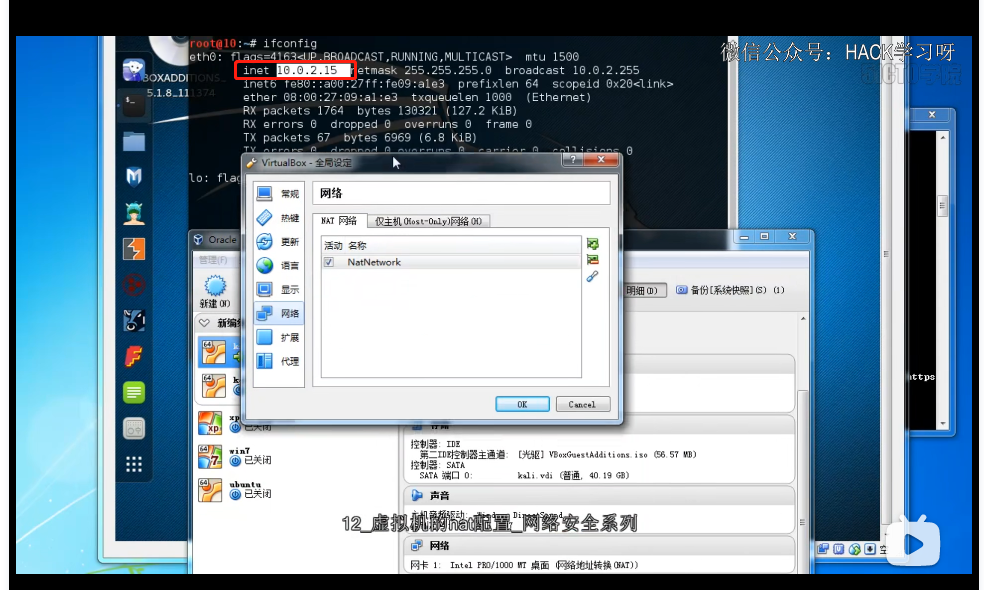Add a new NAT network

[592, 244]
